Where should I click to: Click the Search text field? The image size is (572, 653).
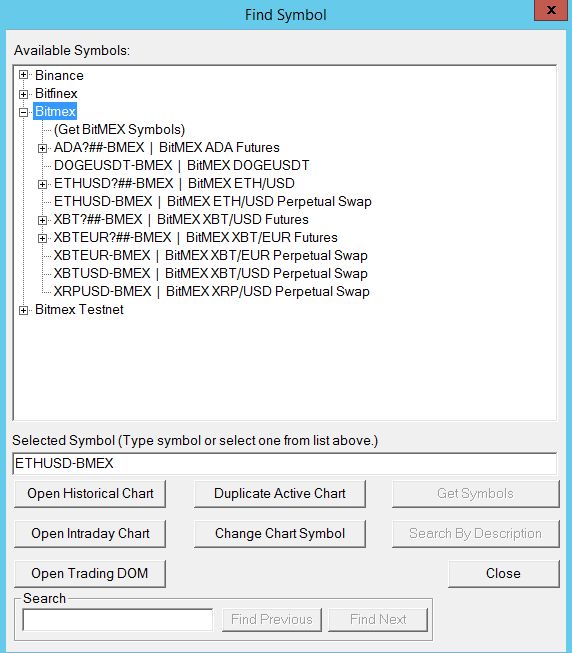118,620
